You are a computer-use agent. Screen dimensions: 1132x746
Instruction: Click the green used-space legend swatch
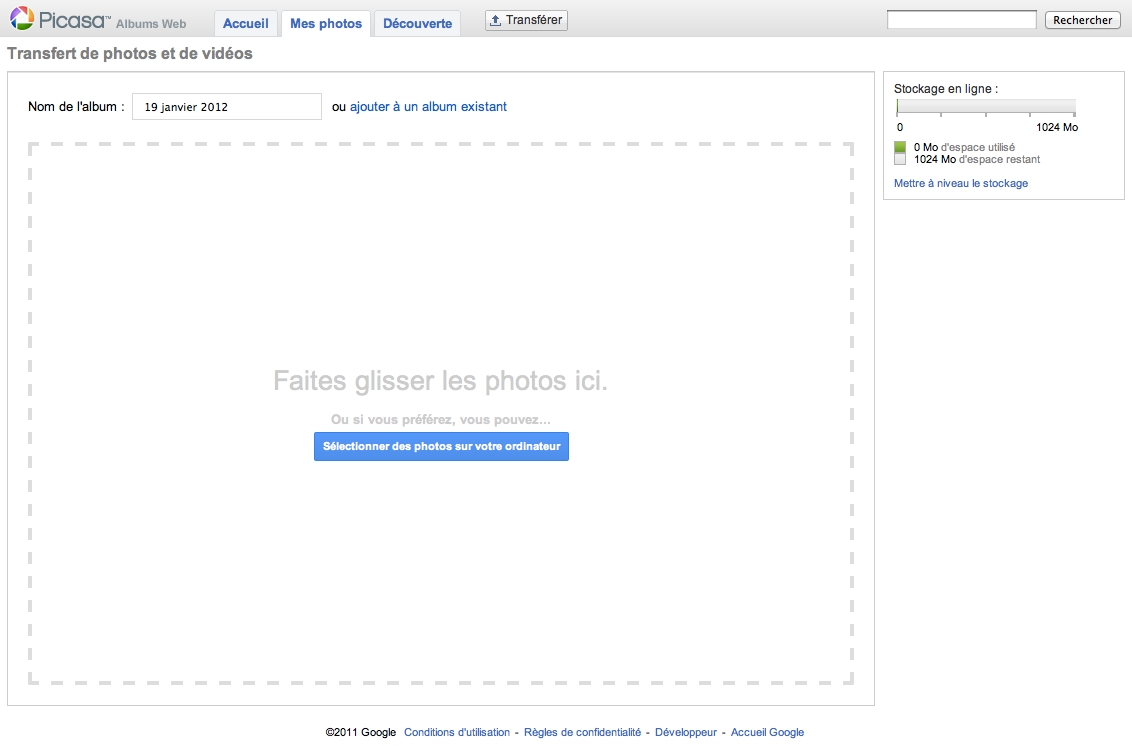[x=900, y=147]
